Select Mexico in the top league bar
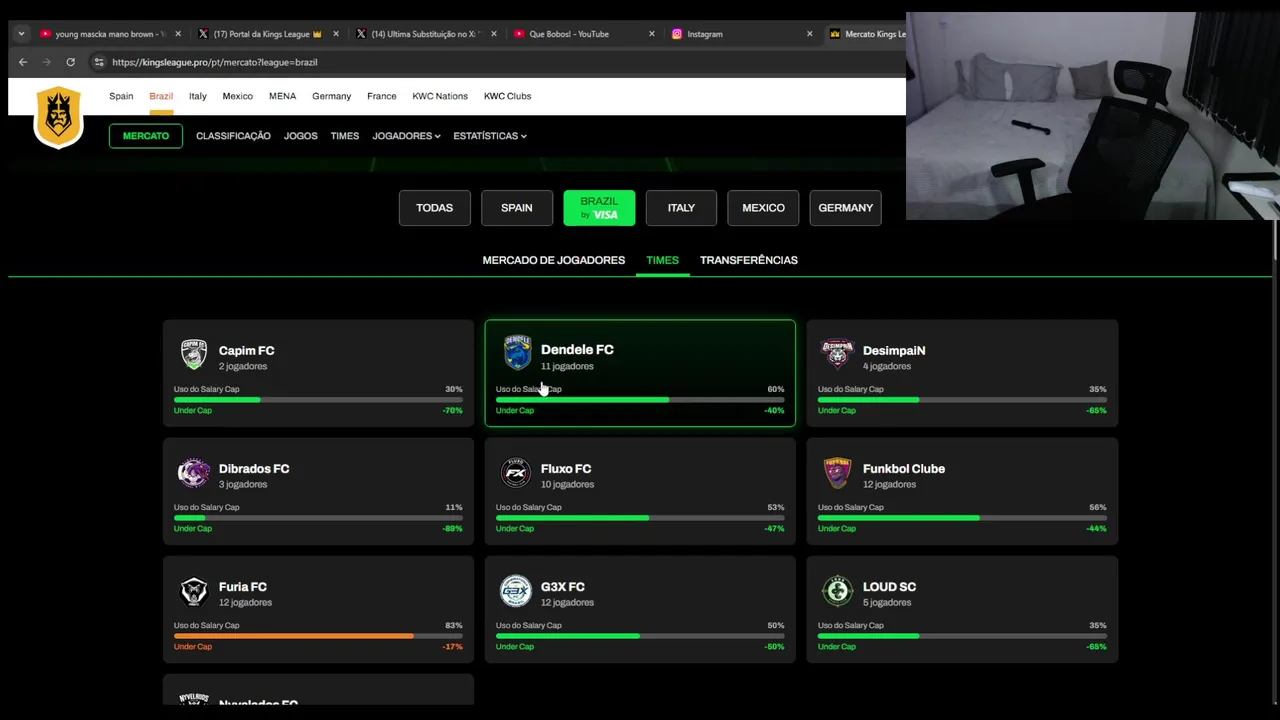The image size is (1280, 720). click(238, 96)
